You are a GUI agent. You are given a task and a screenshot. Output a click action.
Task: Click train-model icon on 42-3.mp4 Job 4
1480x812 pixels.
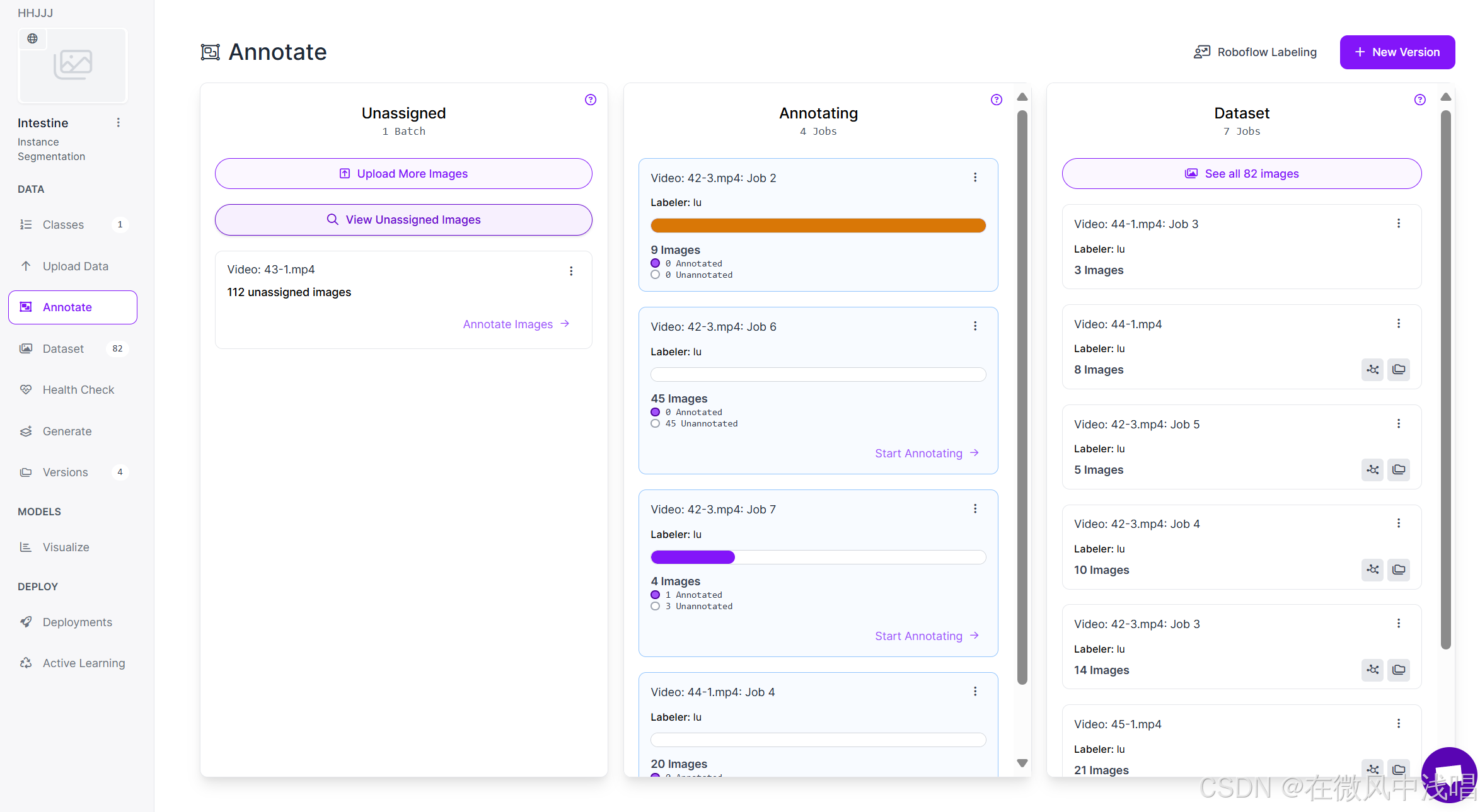(1372, 569)
